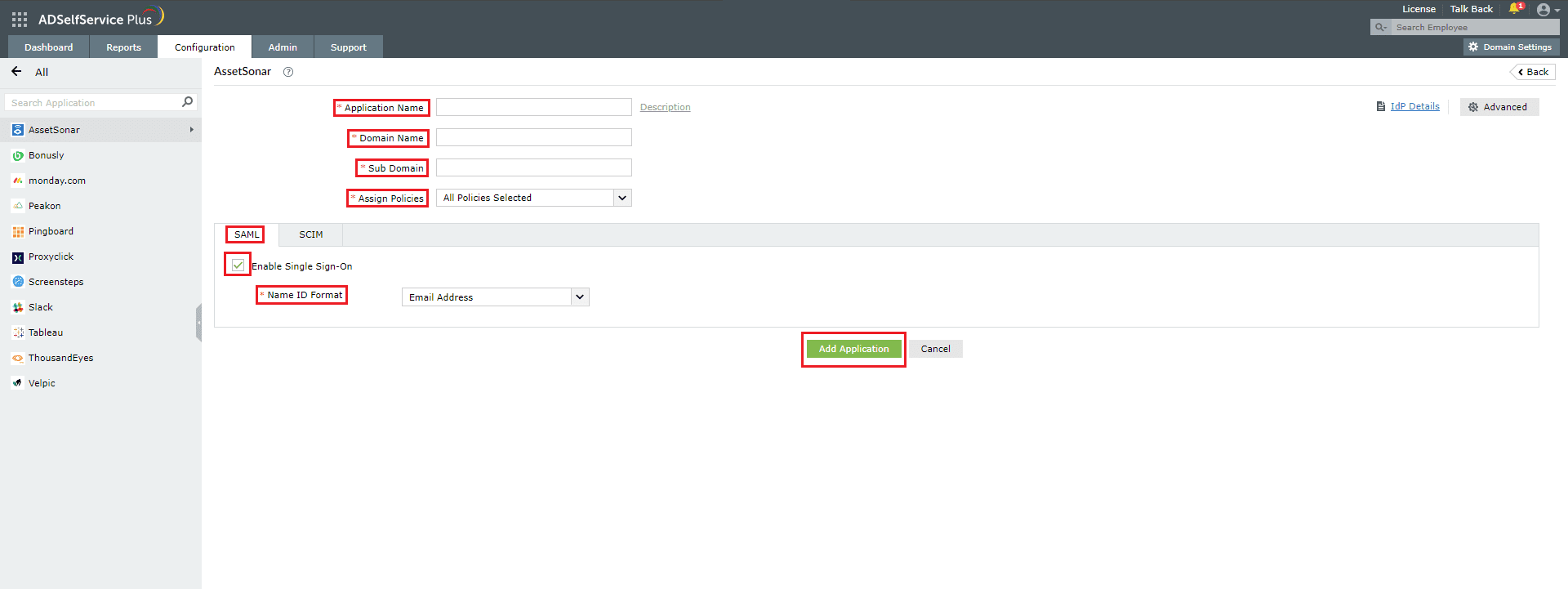The height and width of the screenshot is (589, 1568).
Task: Click the ADSelfService Plus logo
Action: [101, 17]
